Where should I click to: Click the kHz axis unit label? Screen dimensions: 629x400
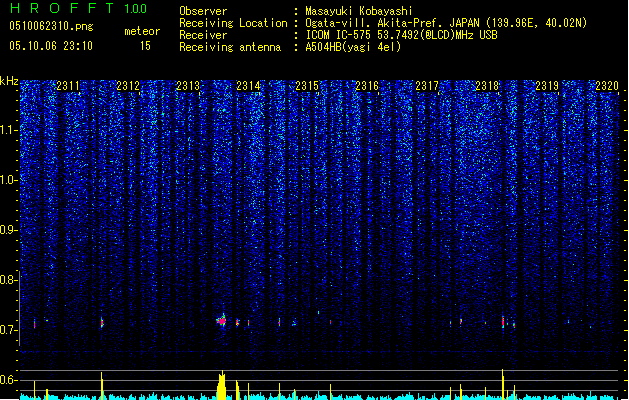9,81
